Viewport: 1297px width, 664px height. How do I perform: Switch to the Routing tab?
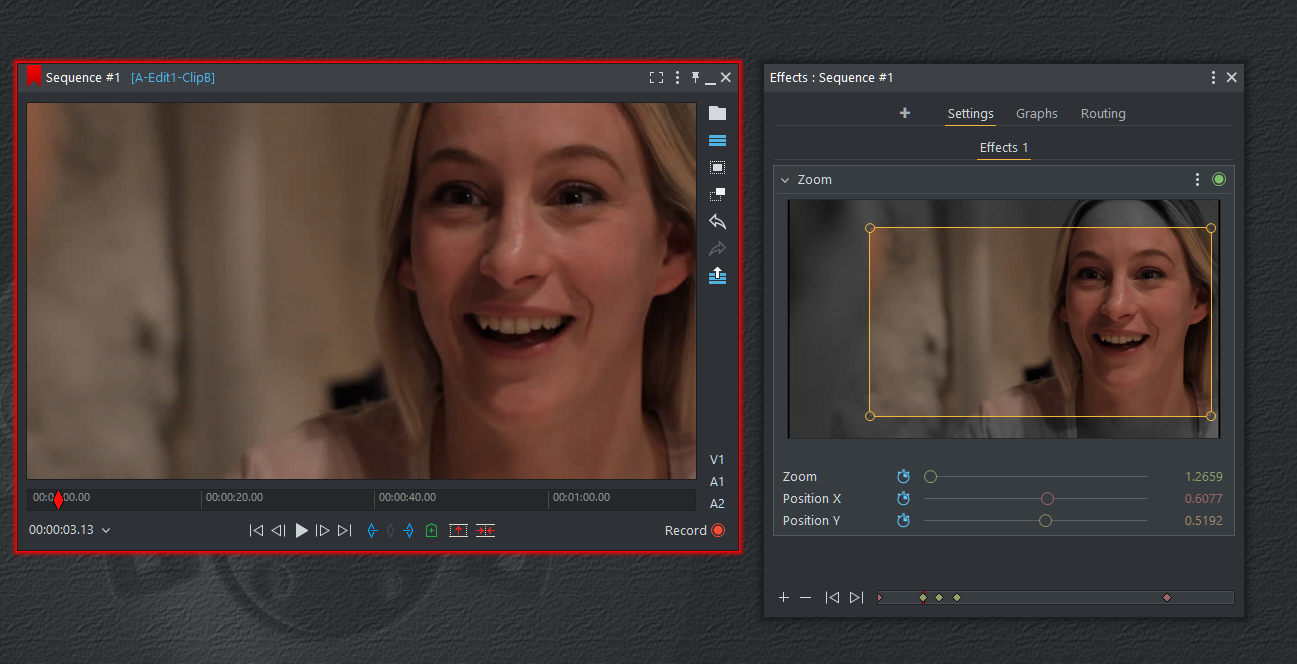coord(1103,114)
